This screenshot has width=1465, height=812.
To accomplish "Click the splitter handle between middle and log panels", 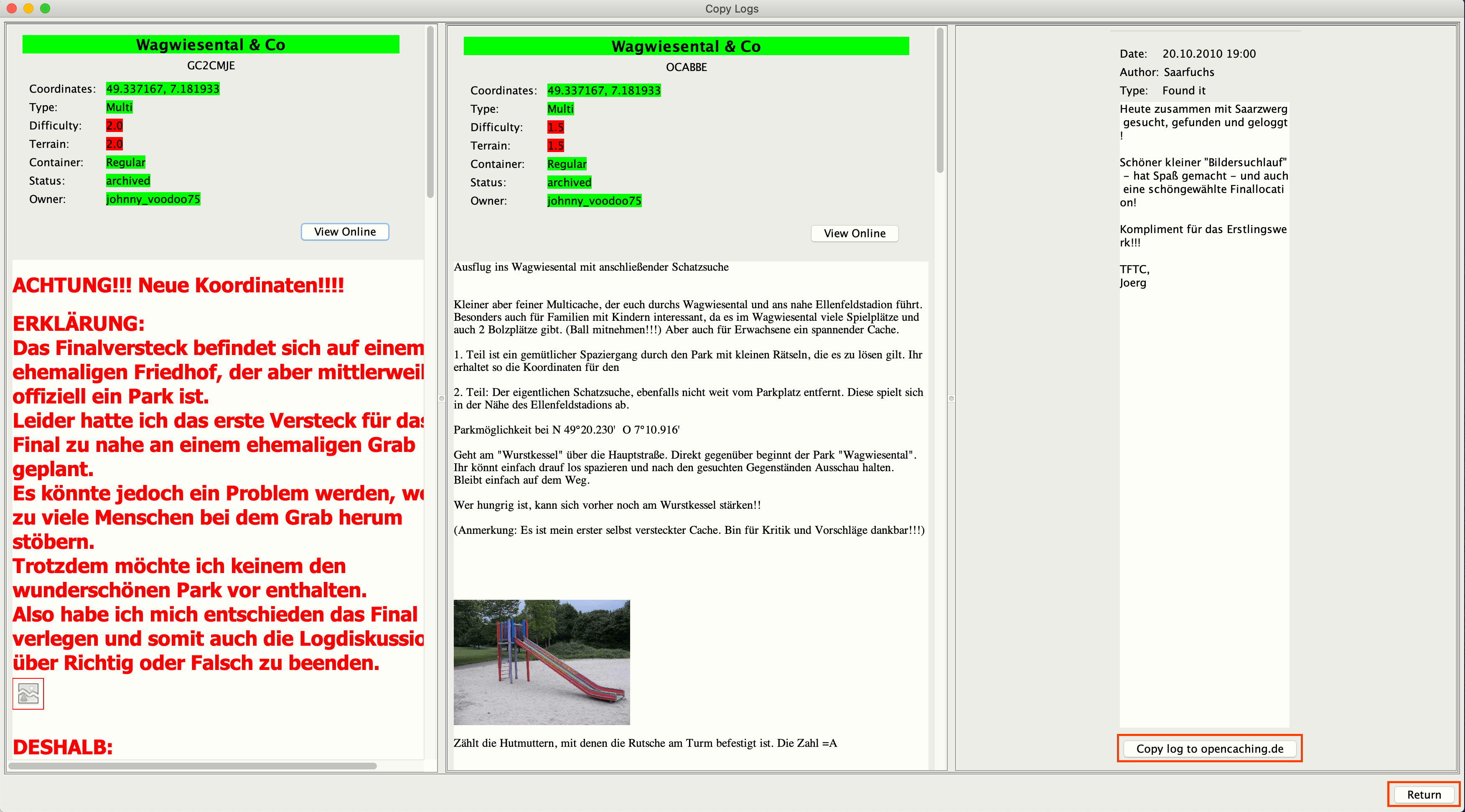I will (951, 398).
